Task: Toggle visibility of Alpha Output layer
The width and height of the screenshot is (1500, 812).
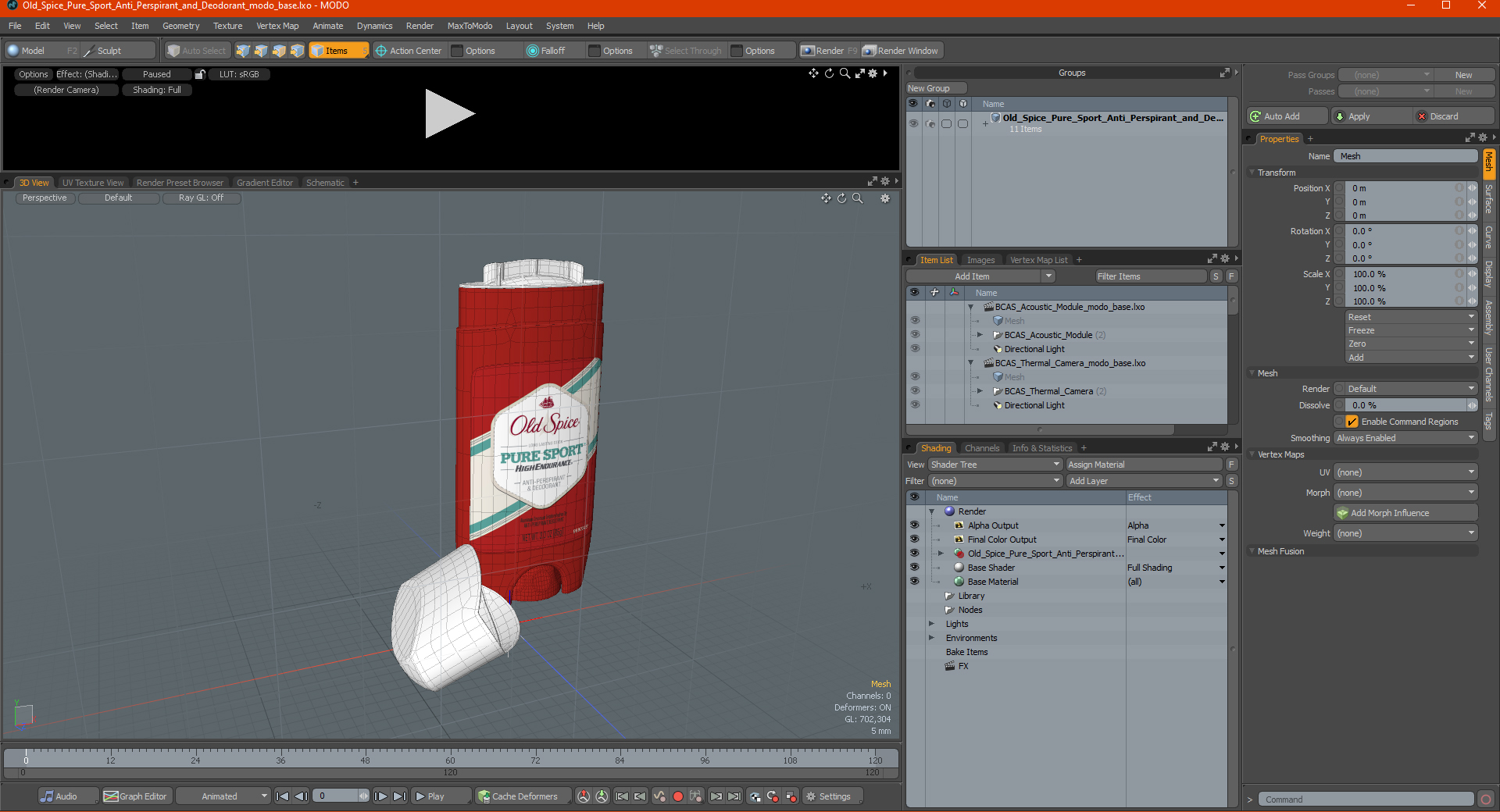Action: pos(914,525)
